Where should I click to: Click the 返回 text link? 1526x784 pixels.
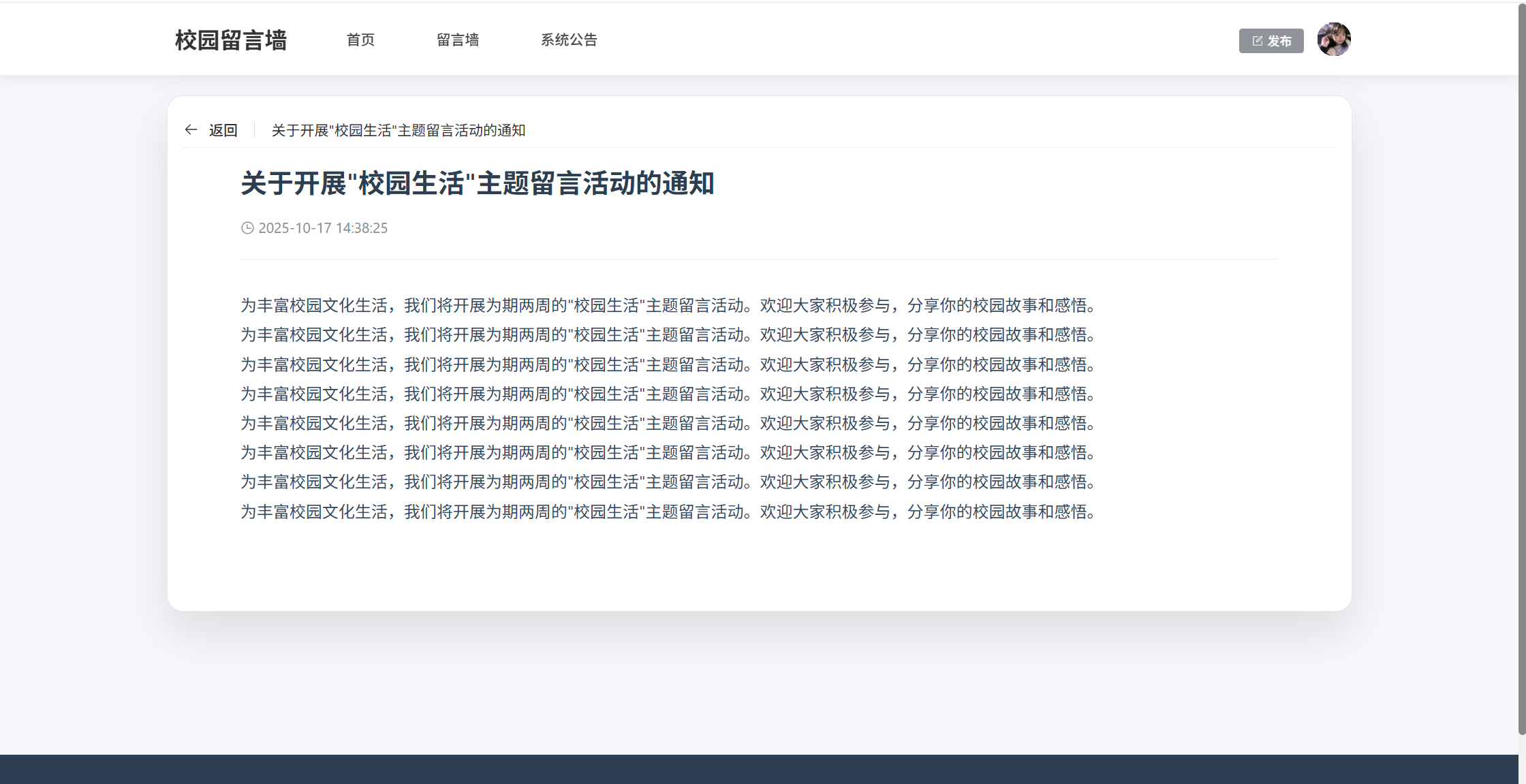[223, 130]
